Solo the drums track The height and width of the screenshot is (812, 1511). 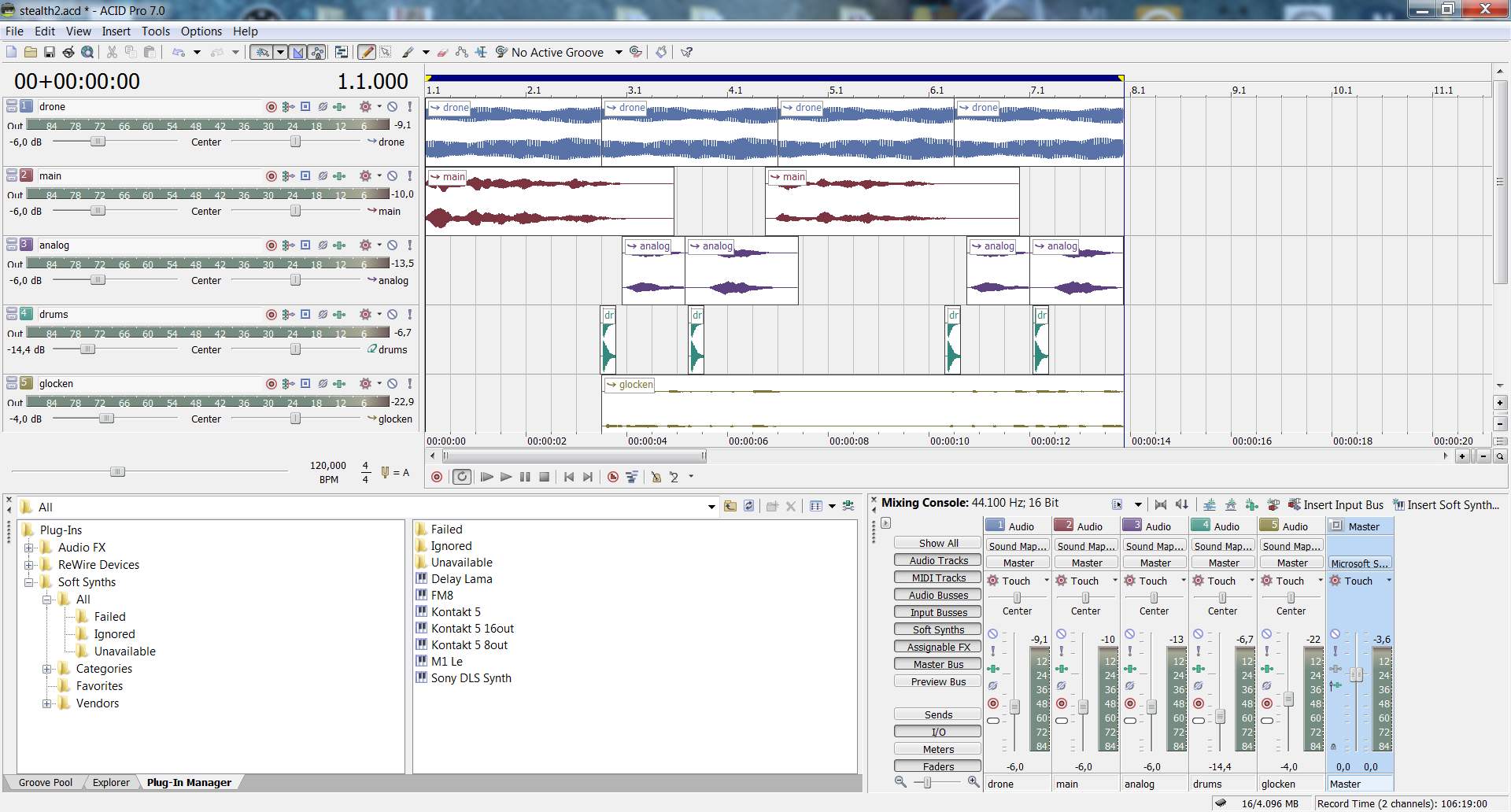pos(409,315)
